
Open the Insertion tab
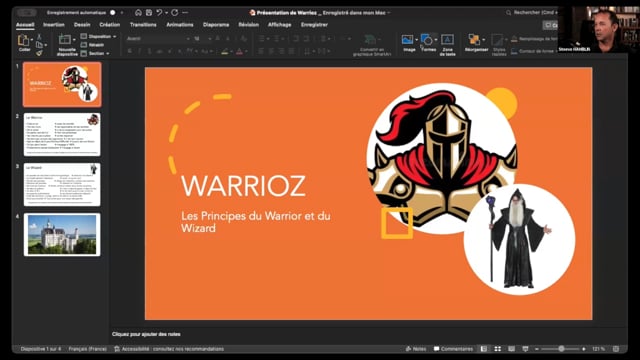(x=54, y=25)
